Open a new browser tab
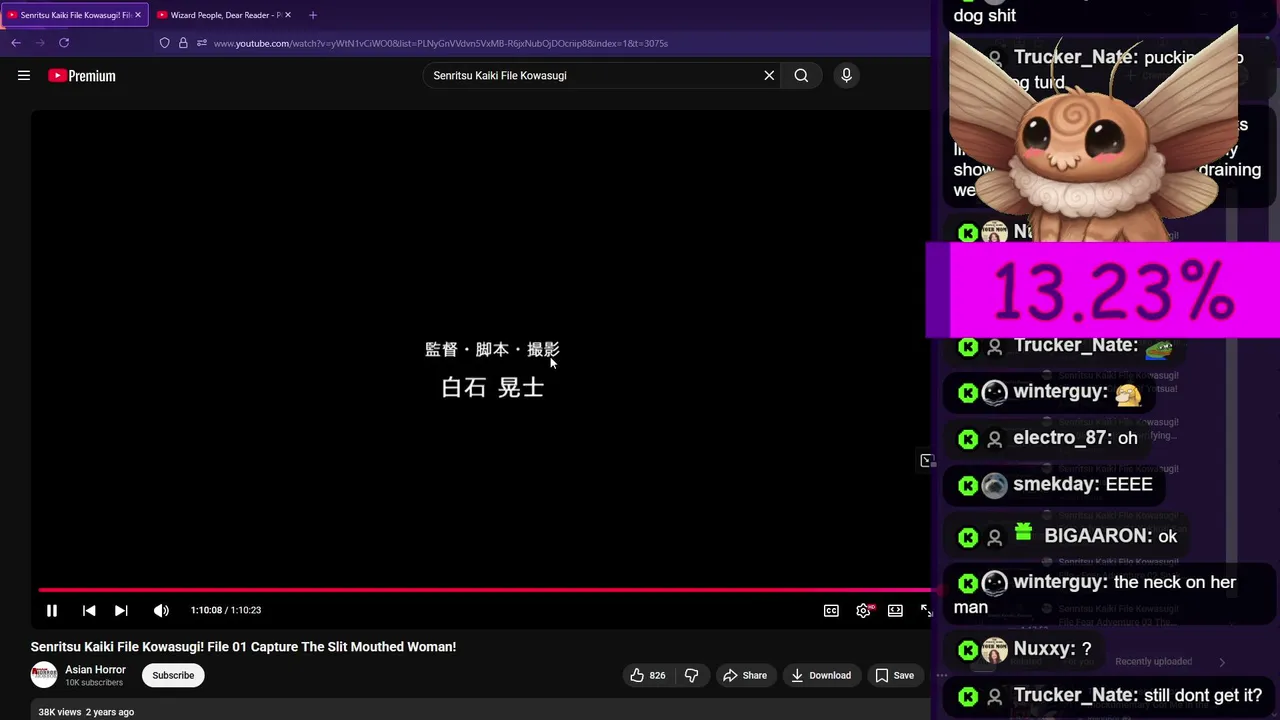 [x=313, y=15]
